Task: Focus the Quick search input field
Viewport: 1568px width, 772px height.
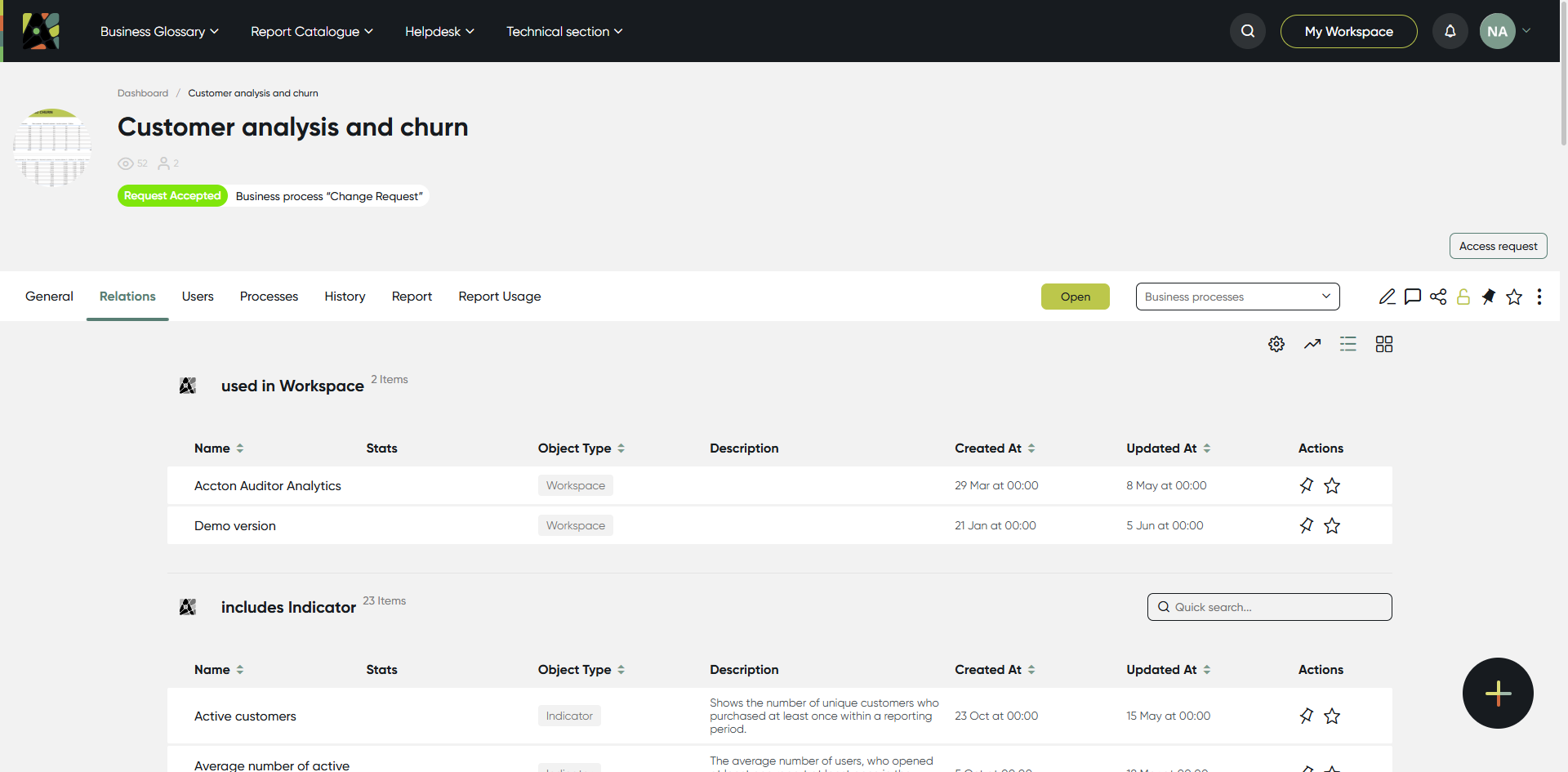Action: [x=1269, y=607]
